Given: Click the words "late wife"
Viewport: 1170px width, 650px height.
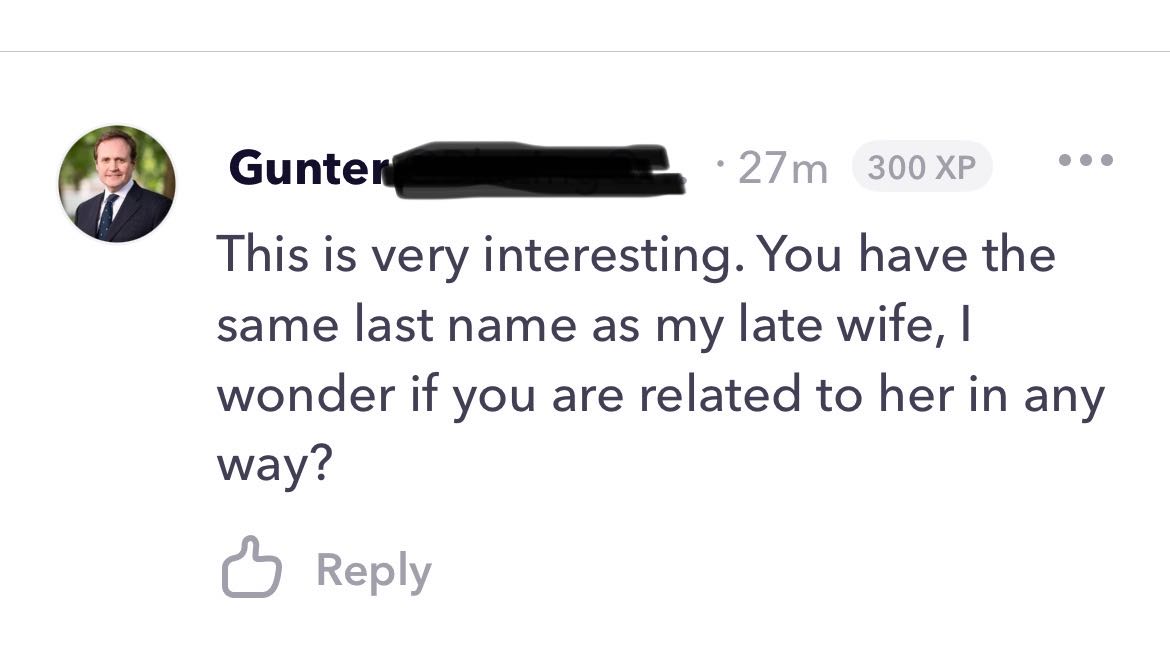Looking at the screenshot, I should pos(808,326).
